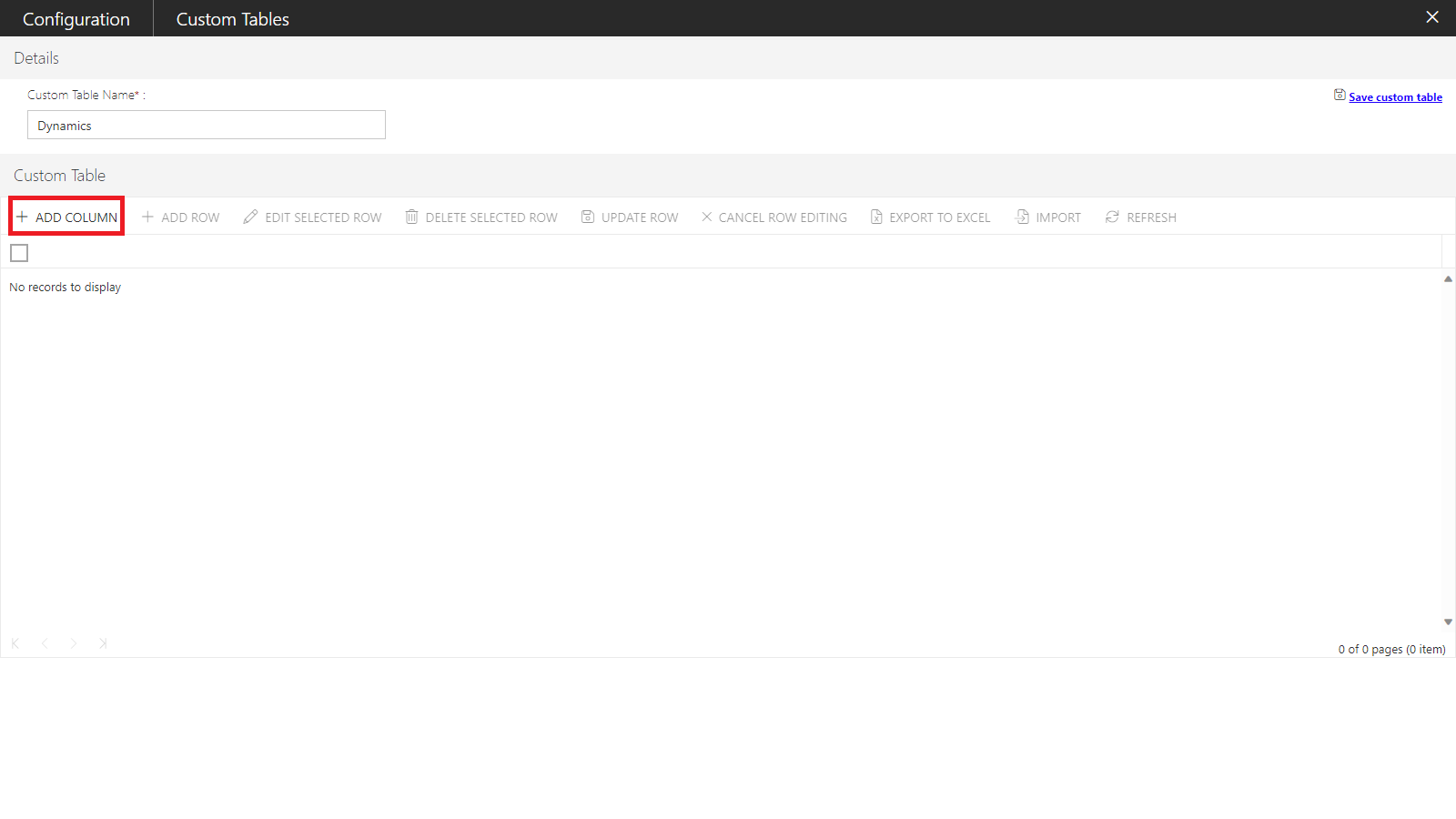Click the Save custom table link
This screenshot has height=819, width=1456.
point(1394,97)
